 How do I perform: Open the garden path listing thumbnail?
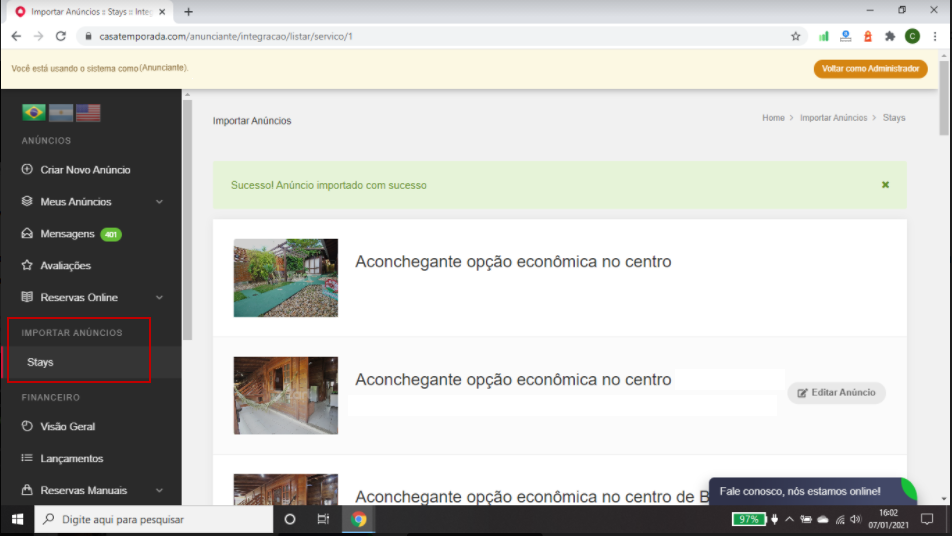(x=285, y=277)
